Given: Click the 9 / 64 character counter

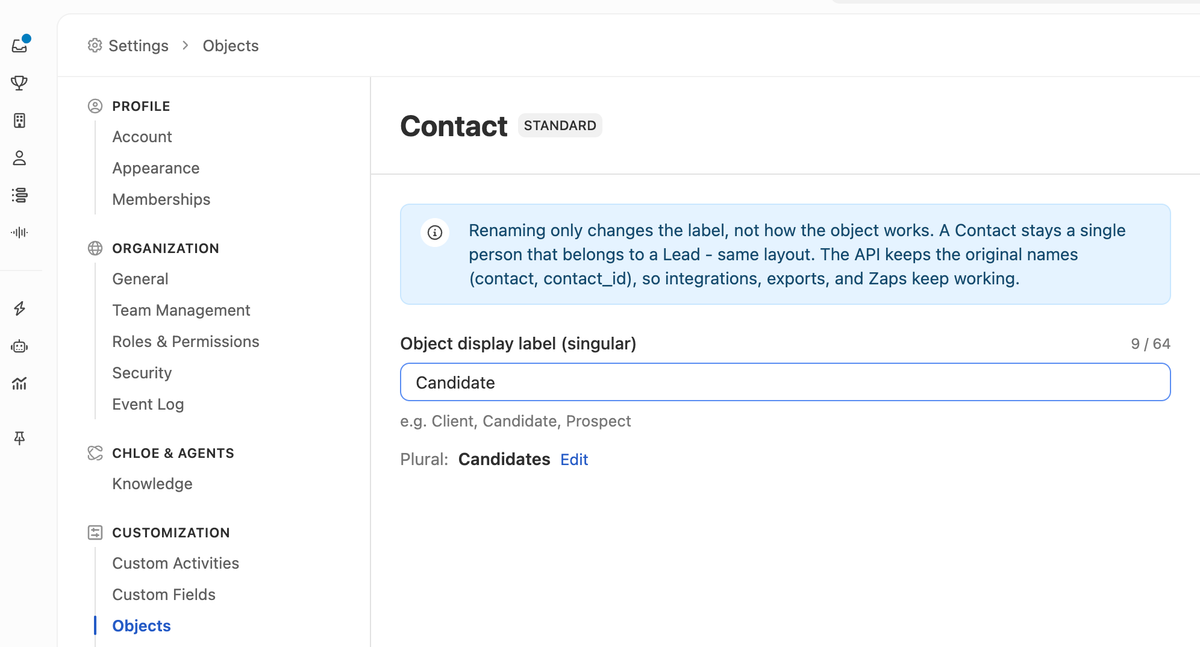Looking at the screenshot, I should click(x=1150, y=344).
